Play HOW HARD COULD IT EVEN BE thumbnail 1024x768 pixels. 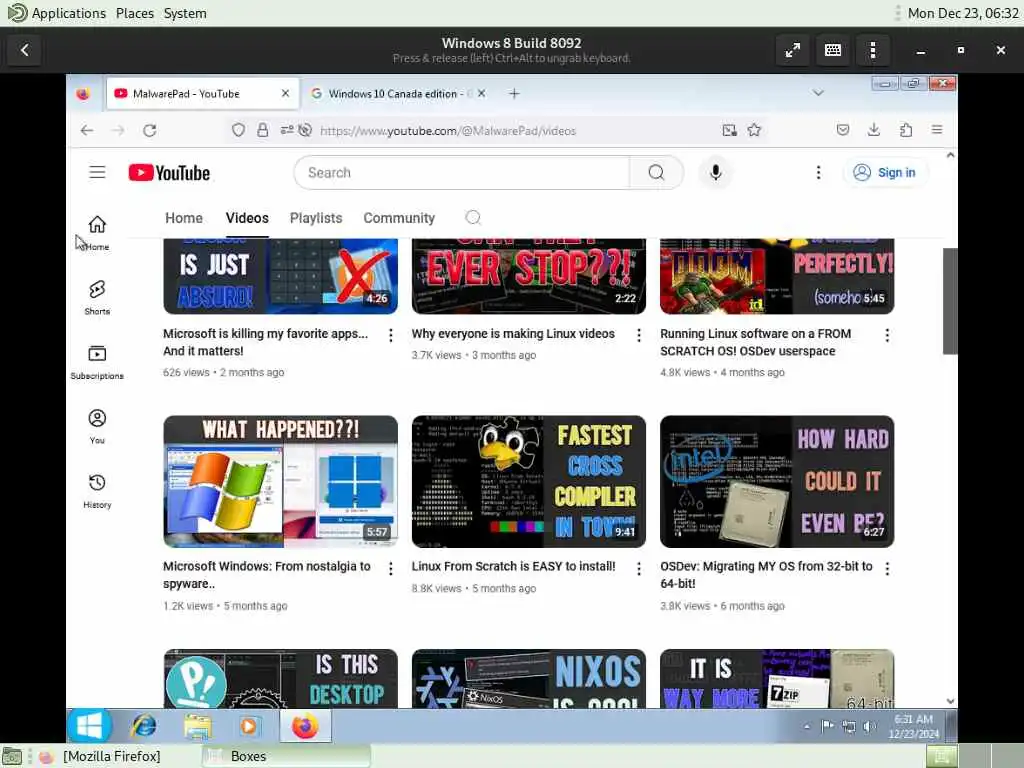777,481
